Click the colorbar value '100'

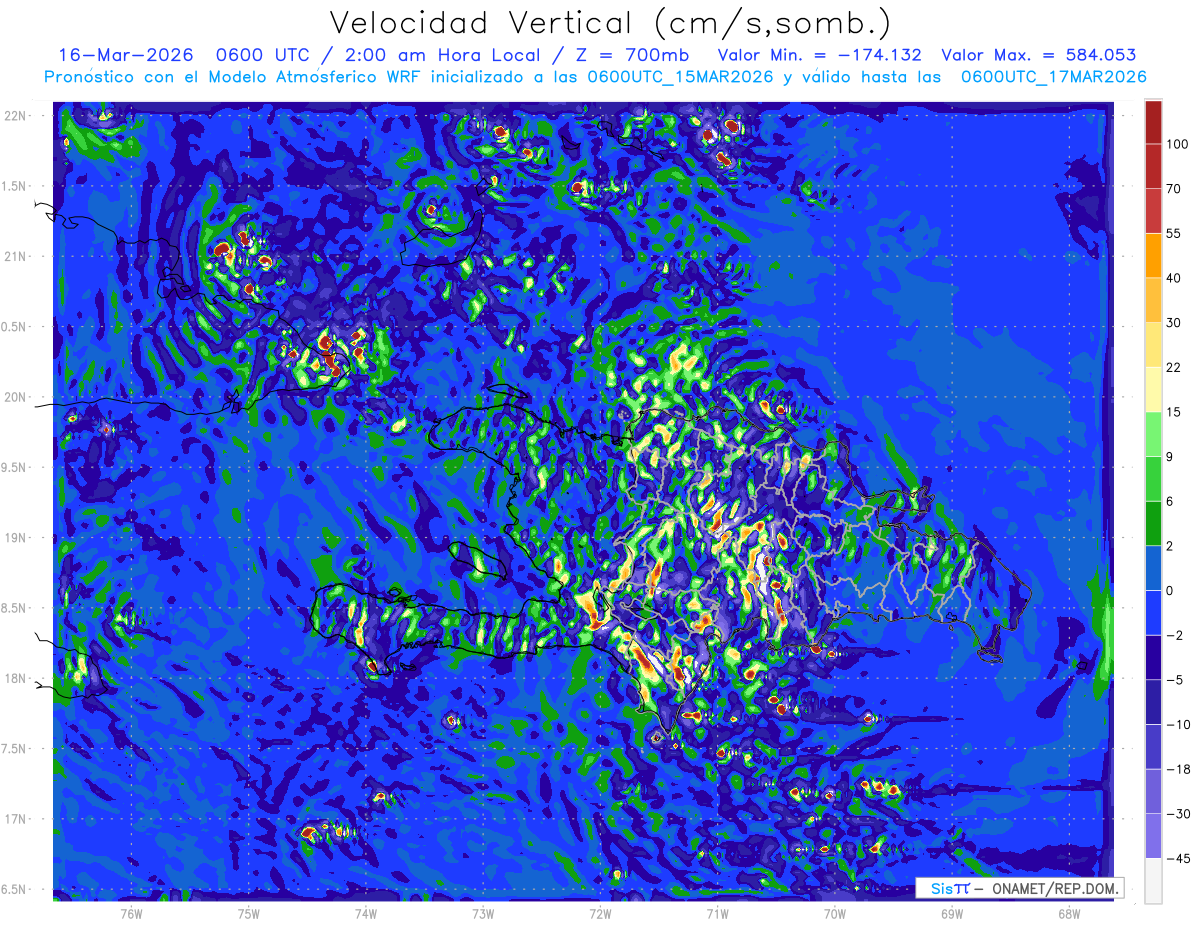point(1177,144)
